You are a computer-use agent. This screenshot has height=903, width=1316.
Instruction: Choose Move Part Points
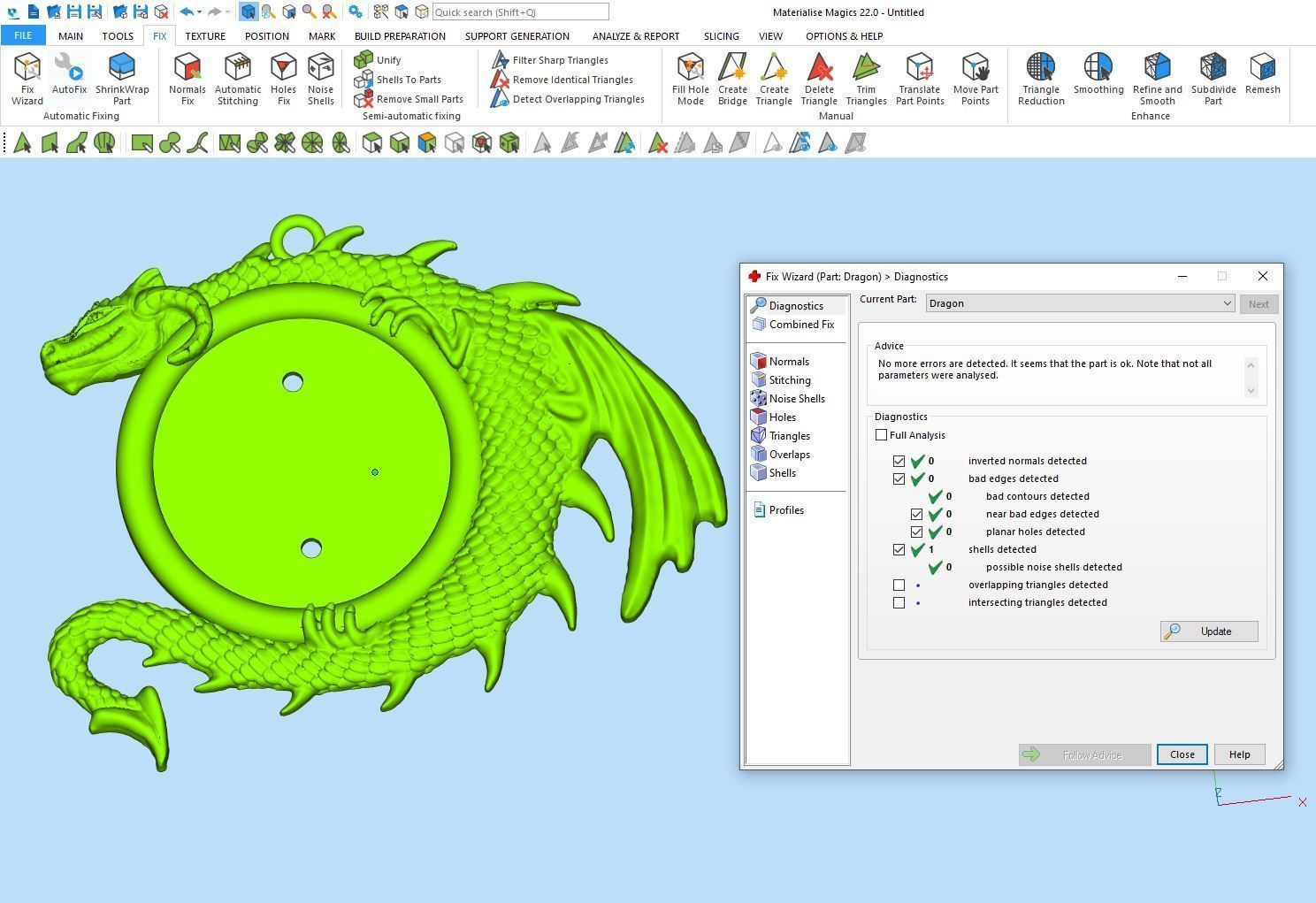pyautogui.click(x=976, y=79)
